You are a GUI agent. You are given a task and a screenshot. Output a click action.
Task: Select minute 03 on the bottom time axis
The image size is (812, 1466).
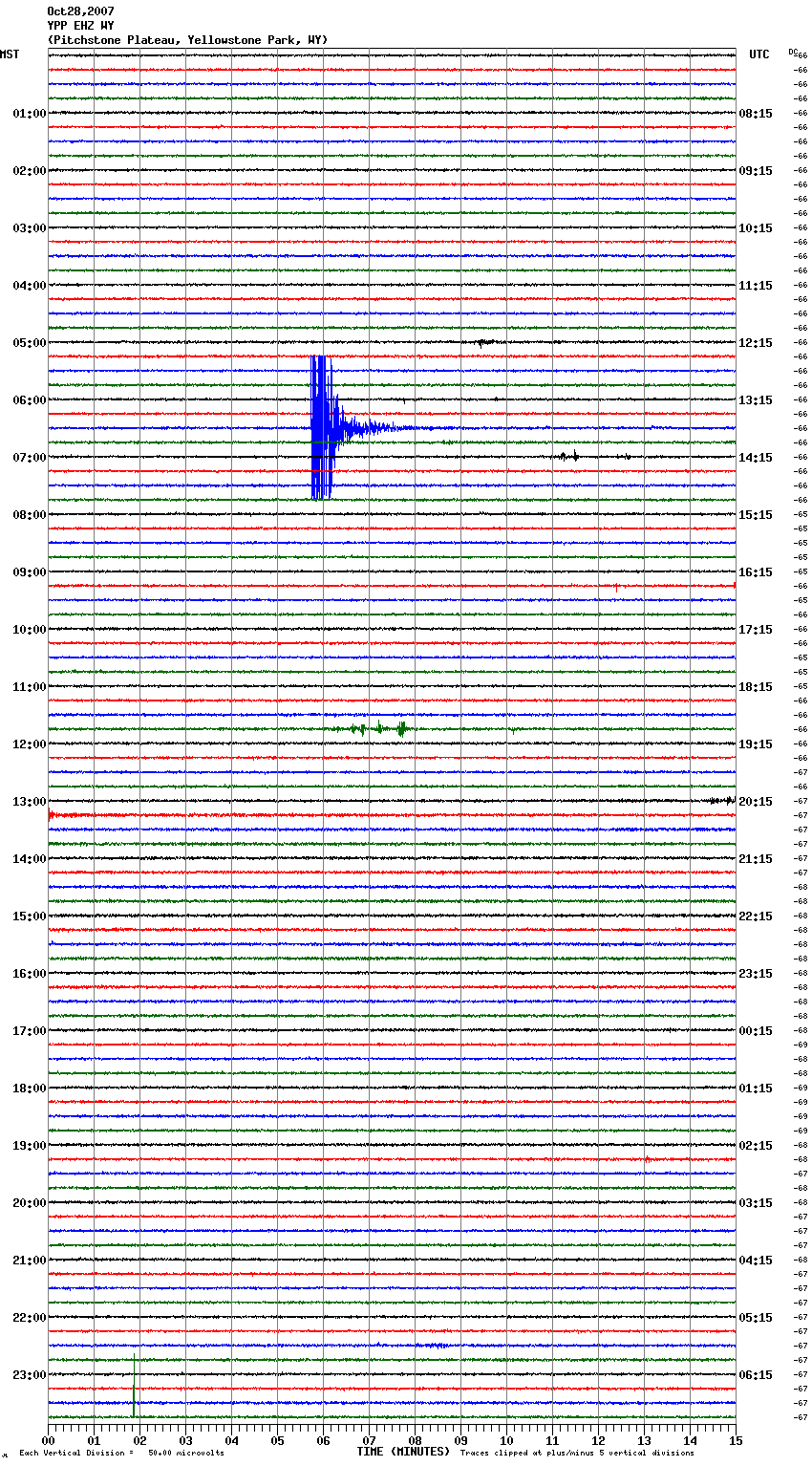coord(185,1439)
